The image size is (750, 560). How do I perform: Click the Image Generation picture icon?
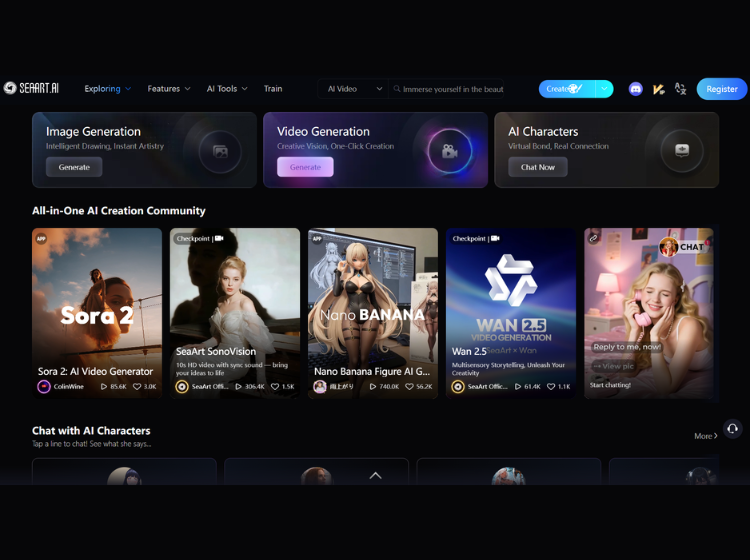[x=219, y=151]
